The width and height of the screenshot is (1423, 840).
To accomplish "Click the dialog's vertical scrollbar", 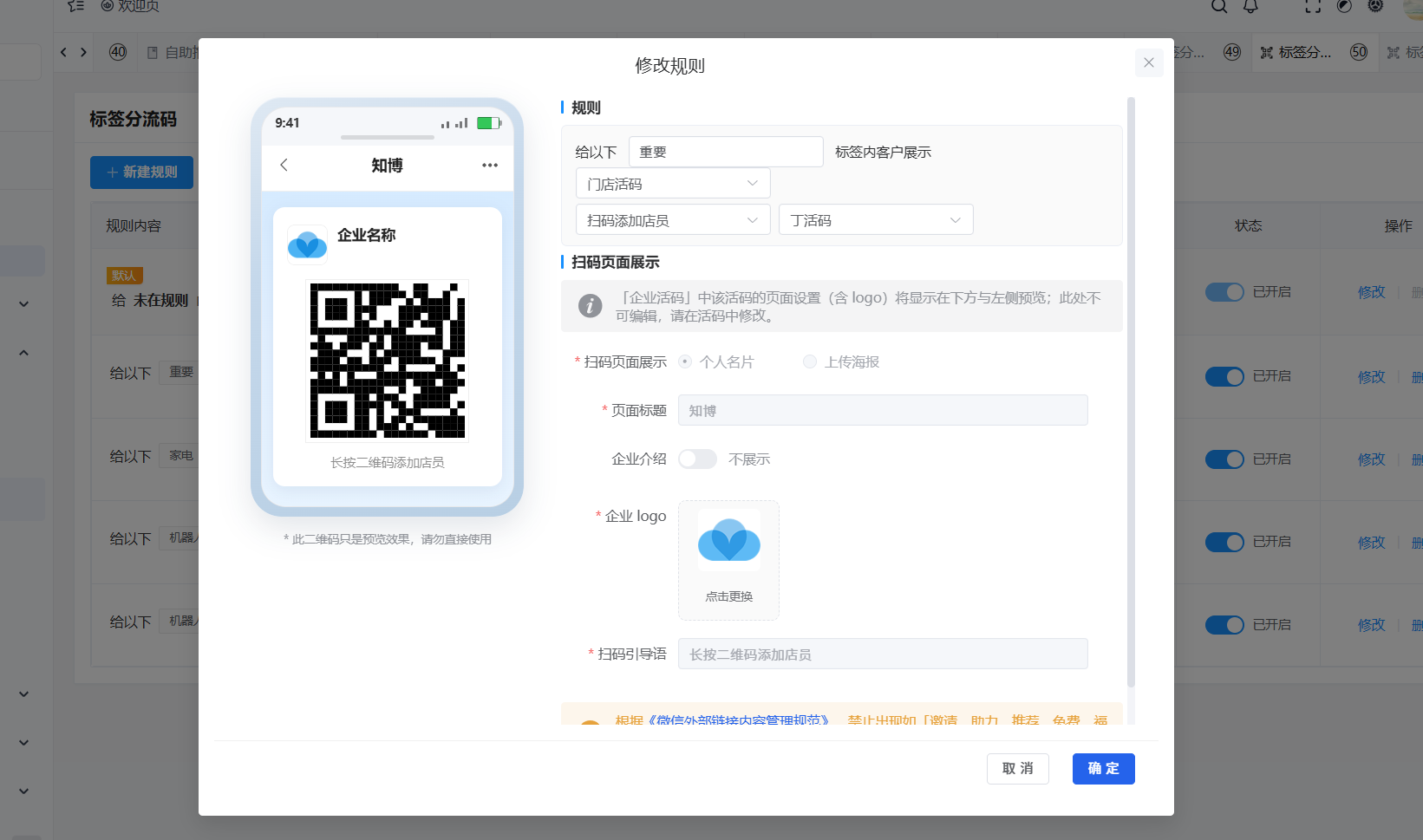I will 1131,392.
